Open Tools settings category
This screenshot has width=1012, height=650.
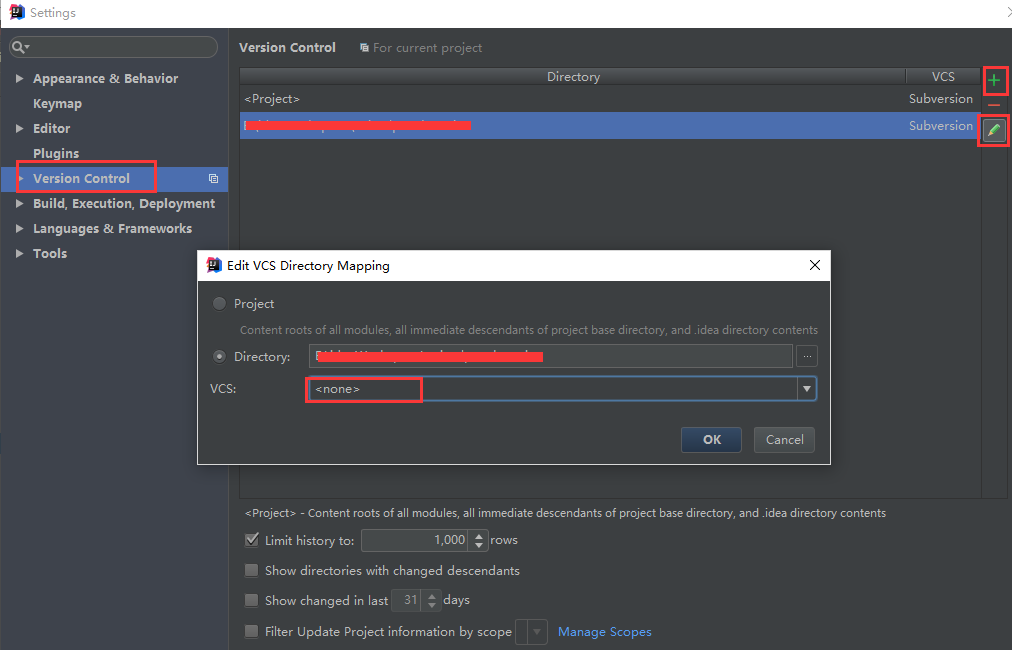click(50, 254)
